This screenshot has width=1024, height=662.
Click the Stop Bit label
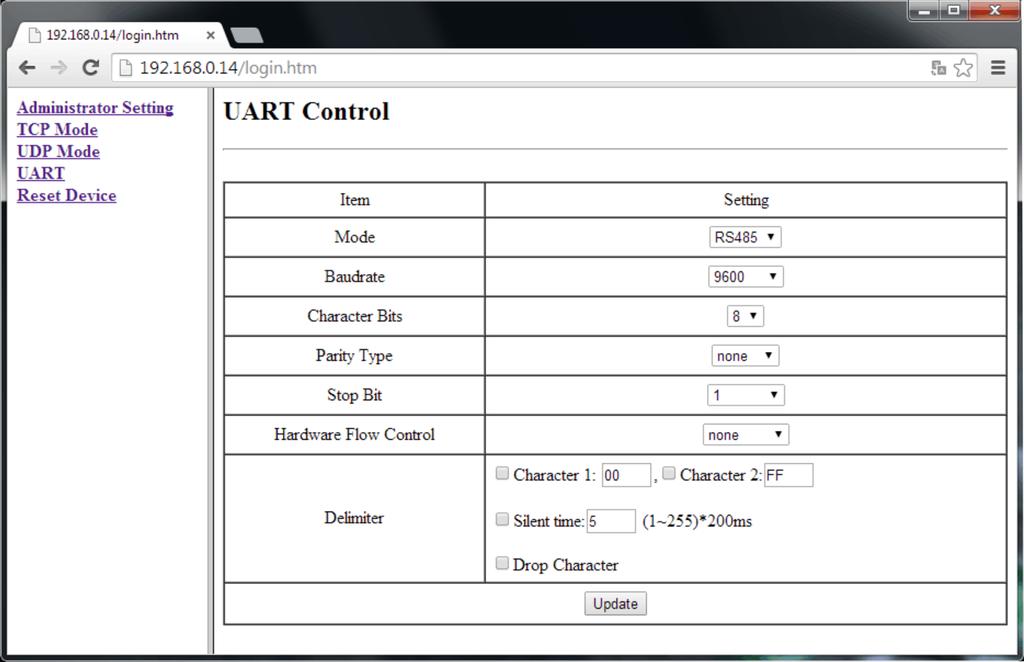tap(354, 395)
